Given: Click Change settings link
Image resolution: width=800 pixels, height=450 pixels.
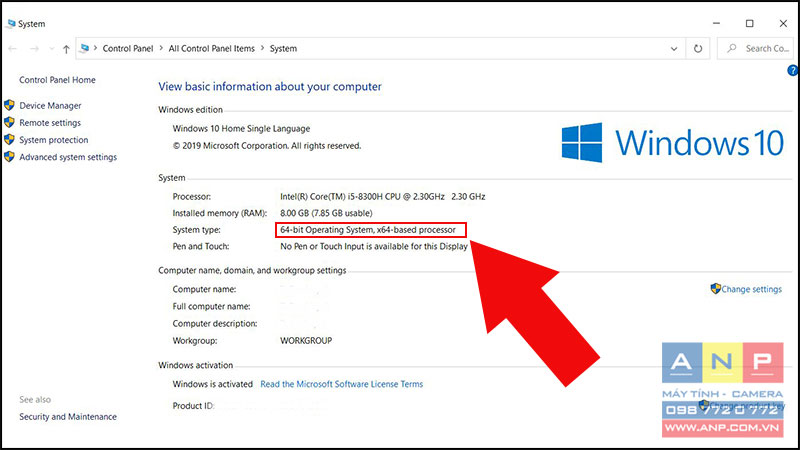Looking at the screenshot, I should coord(751,289).
